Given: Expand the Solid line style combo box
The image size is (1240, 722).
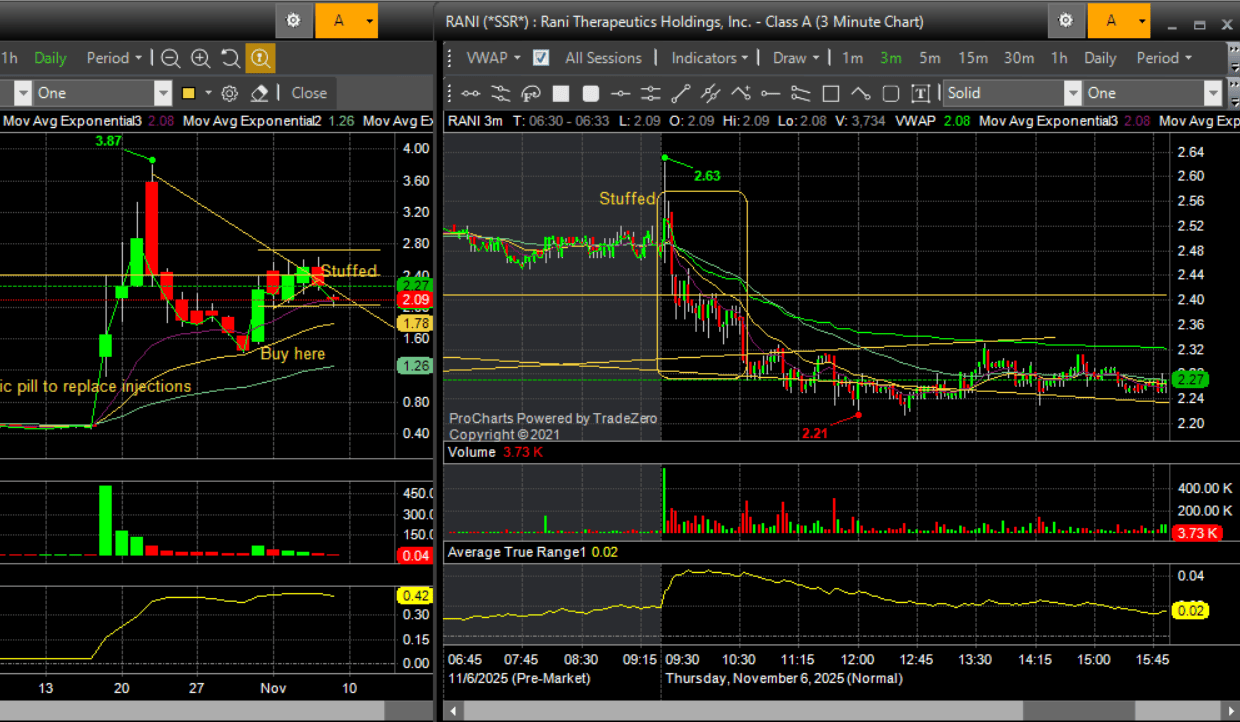Looking at the screenshot, I should click(x=1072, y=93).
